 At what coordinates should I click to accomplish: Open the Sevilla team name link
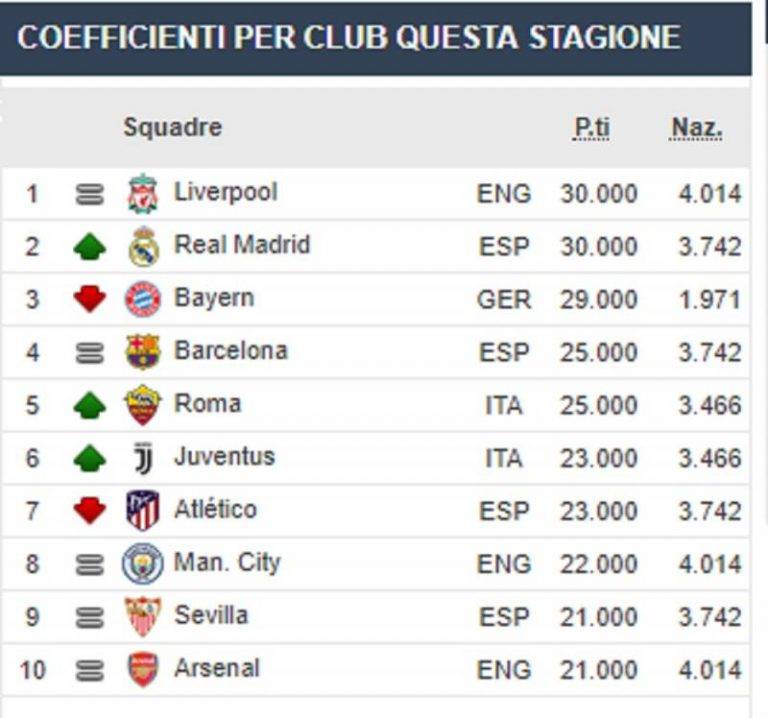coord(211,615)
